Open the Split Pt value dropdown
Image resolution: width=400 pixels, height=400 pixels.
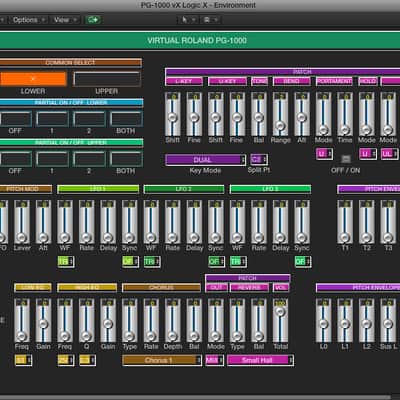tap(259, 159)
